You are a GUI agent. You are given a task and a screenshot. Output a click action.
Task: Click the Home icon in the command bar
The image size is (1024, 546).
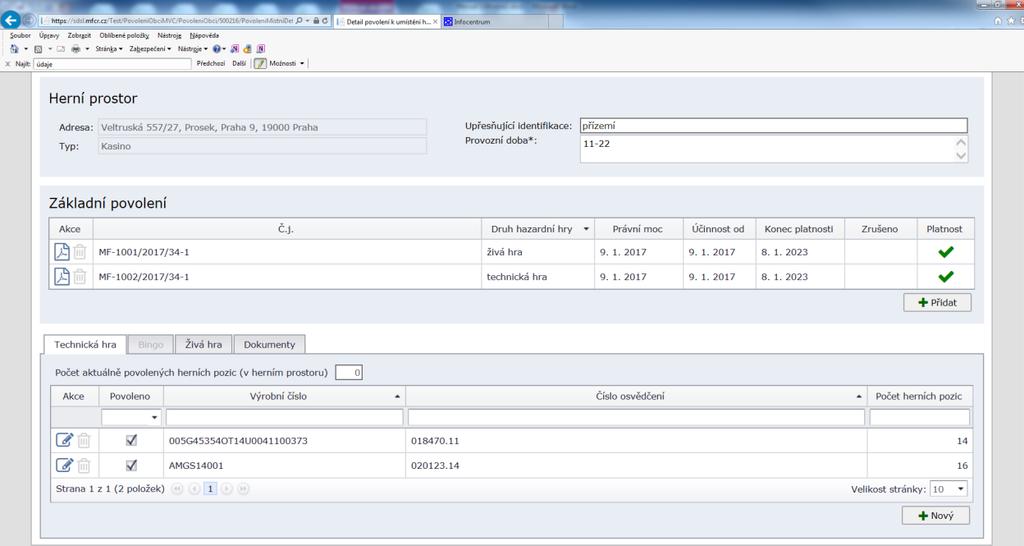click(x=14, y=49)
